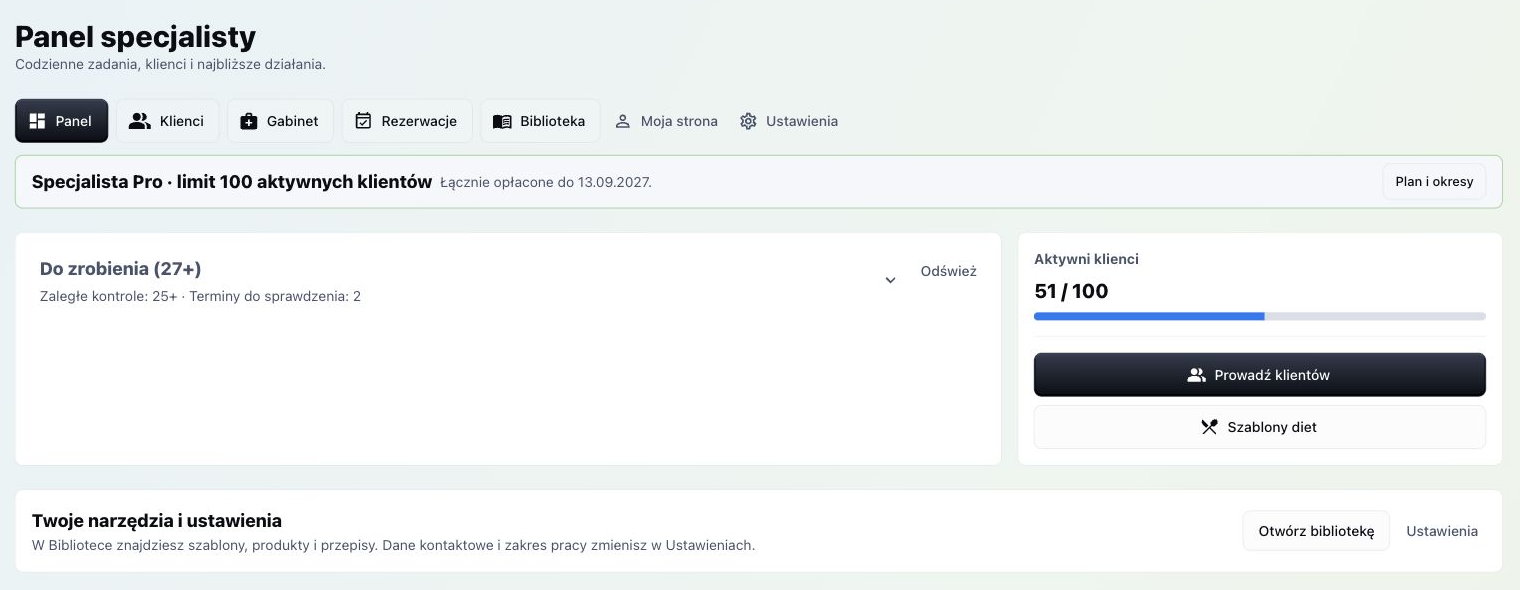The image size is (1520, 590).
Task: Click the Prowadź klientów button
Action: pos(1260,375)
